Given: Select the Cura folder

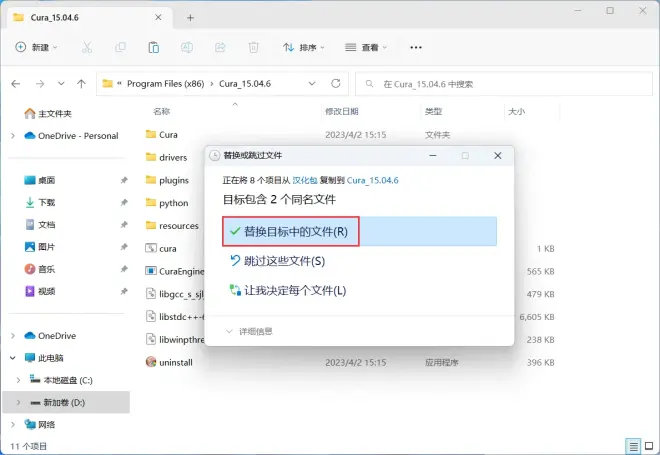Looking at the screenshot, I should tap(162, 135).
